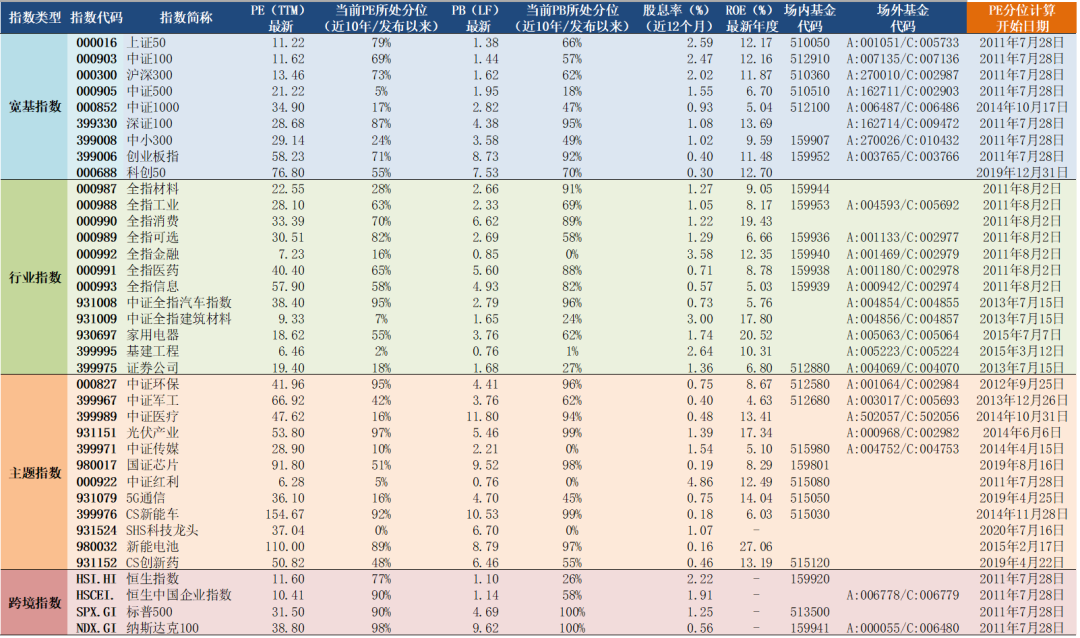Select the 主题指数 category cell
This screenshot has height=638, width=1080.
34,473
